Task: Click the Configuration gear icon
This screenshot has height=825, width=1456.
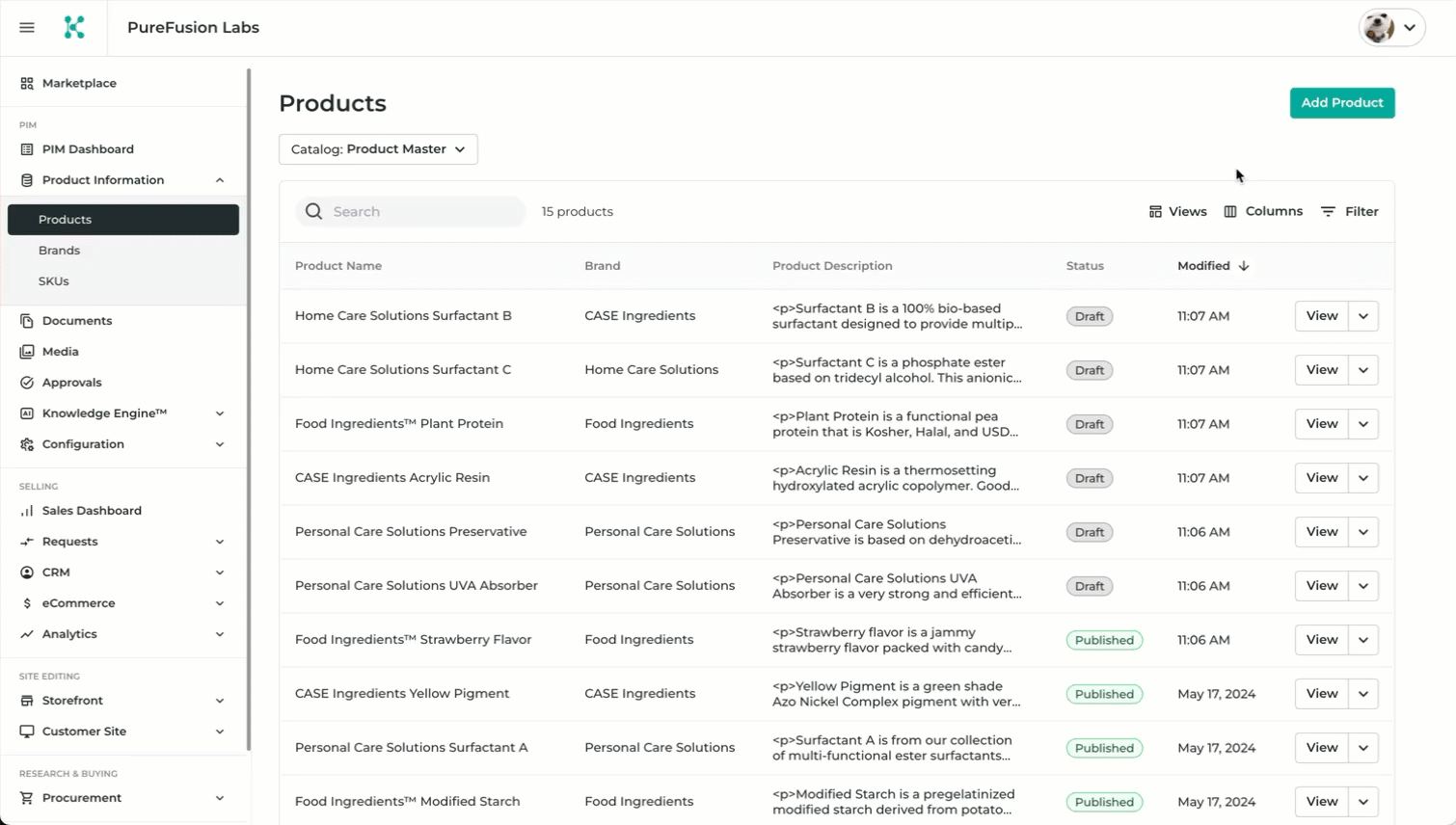Action: coord(27,444)
